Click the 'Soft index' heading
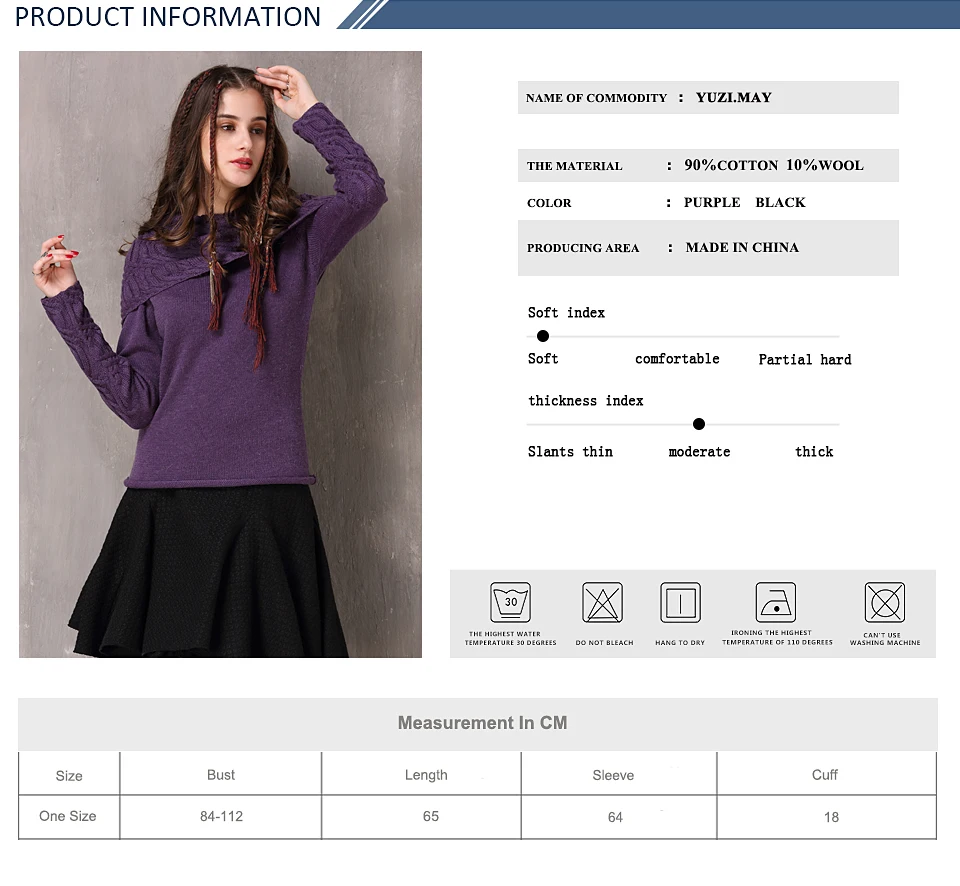This screenshot has height=886, width=960. pos(566,313)
